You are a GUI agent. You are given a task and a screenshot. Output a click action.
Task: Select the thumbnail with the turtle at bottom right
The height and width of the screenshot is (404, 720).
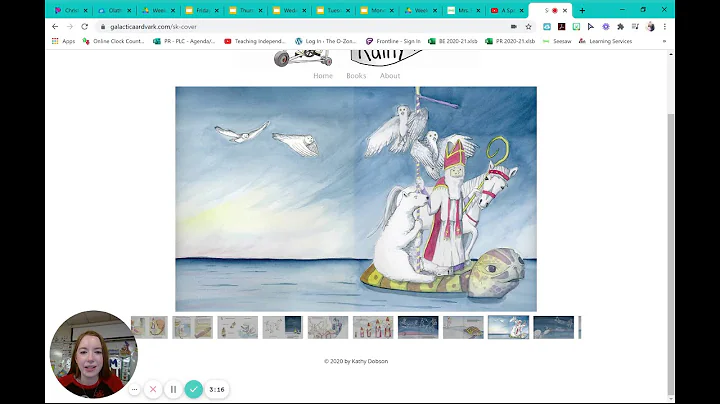463,327
